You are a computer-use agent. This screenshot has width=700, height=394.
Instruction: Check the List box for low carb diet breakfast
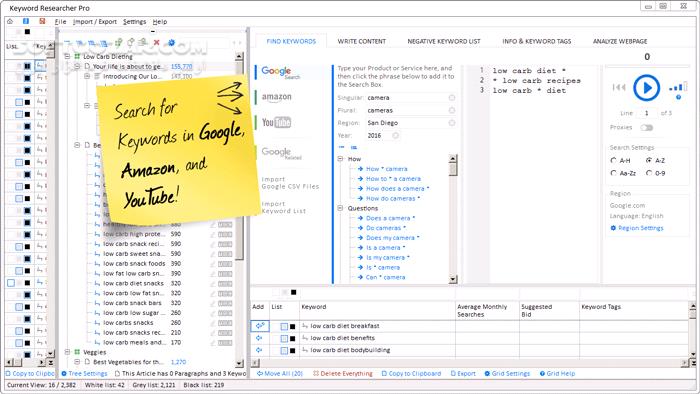click(284, 327)
